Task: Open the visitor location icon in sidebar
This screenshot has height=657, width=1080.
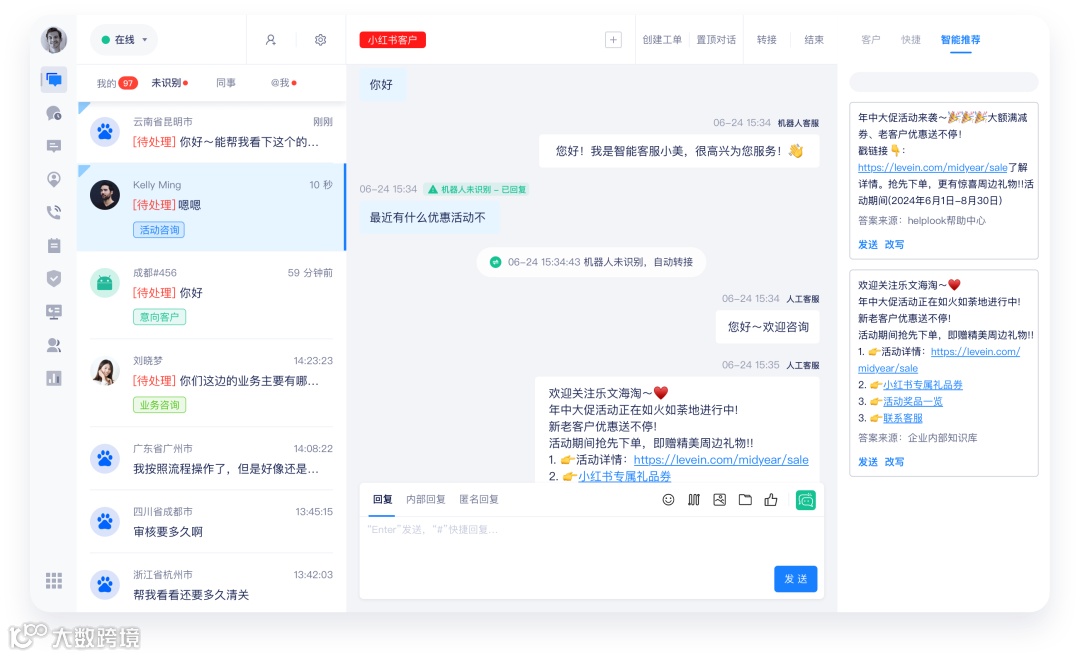Action: (x=54, y=179)
